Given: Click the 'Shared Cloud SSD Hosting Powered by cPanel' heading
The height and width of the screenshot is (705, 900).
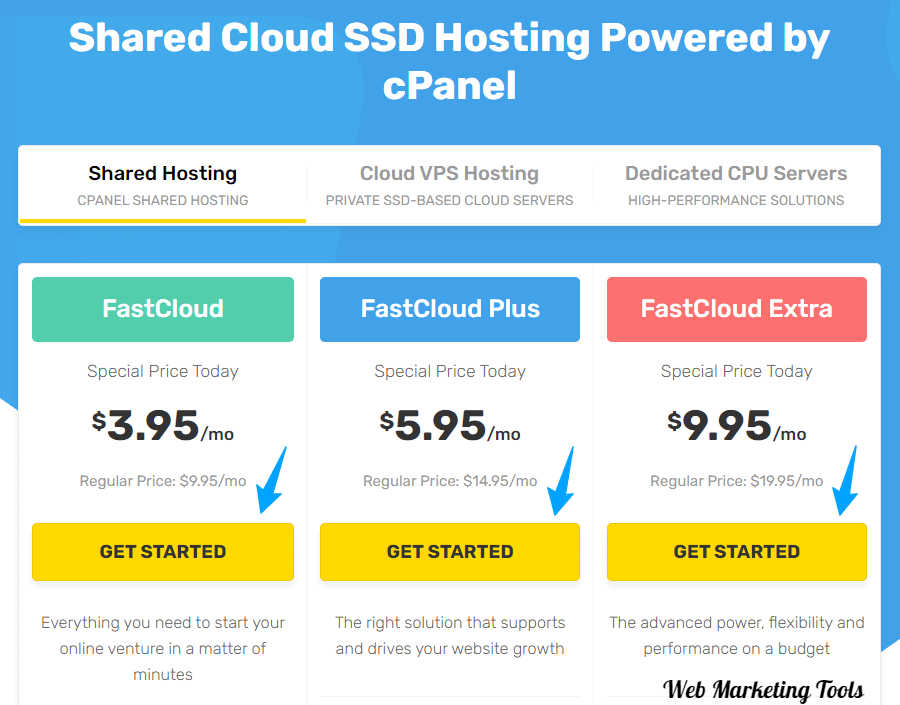Looking at the screenshot, I should click(449, 61).
